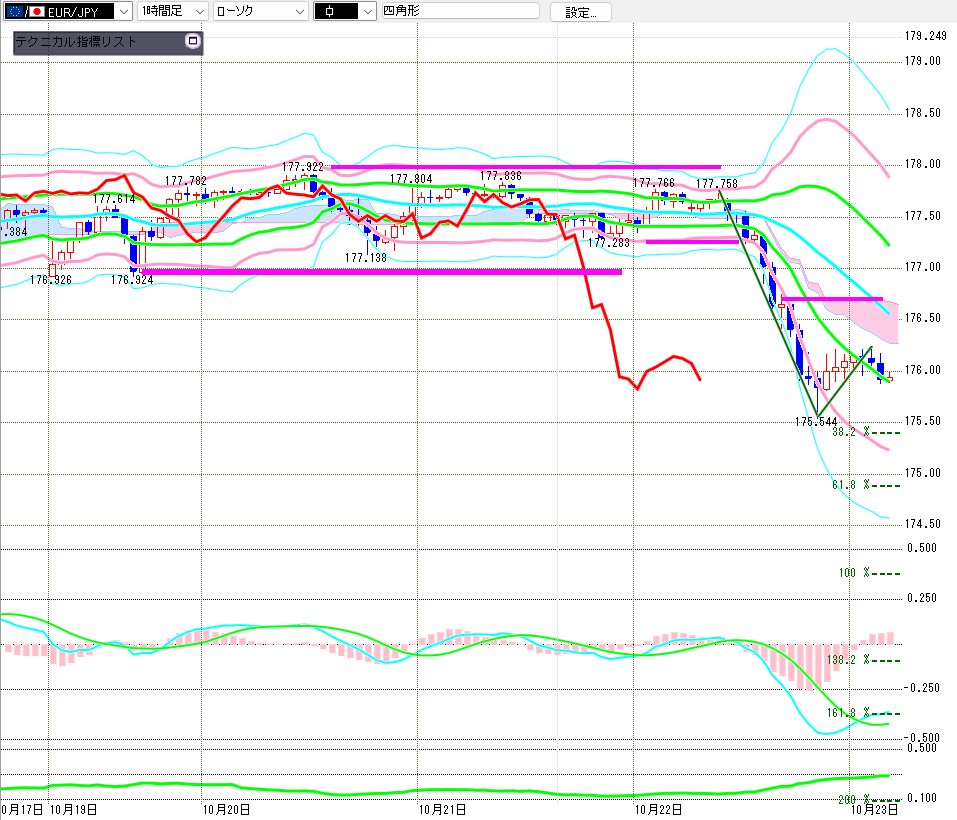Click the 177.922 high price label
957x820 pixels.
303,167
